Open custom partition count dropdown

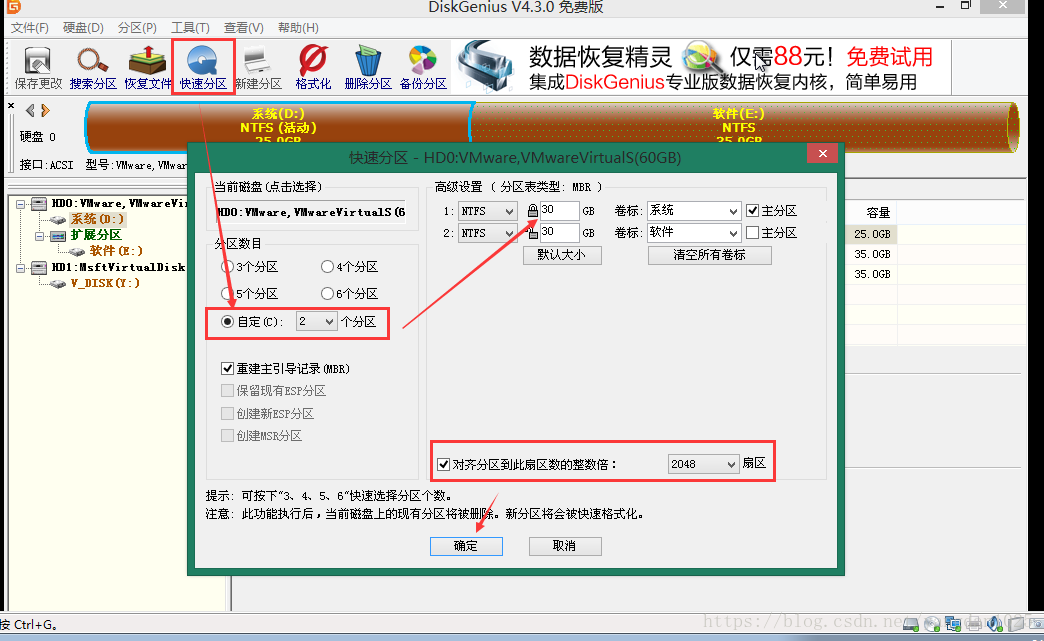pos(316,321)
